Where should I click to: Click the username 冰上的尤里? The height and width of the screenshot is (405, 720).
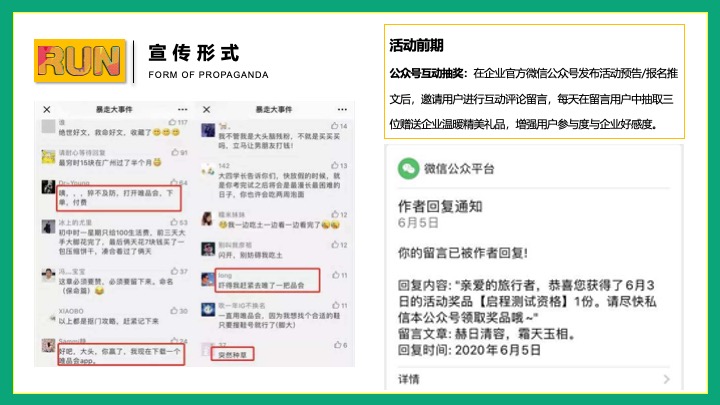[x=75, y=222]
